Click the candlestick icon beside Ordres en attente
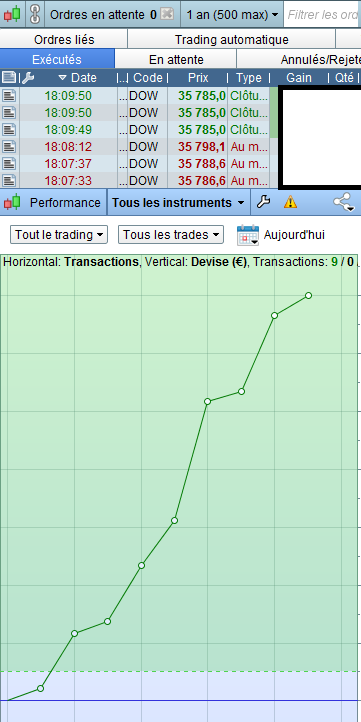 point(12,14)
